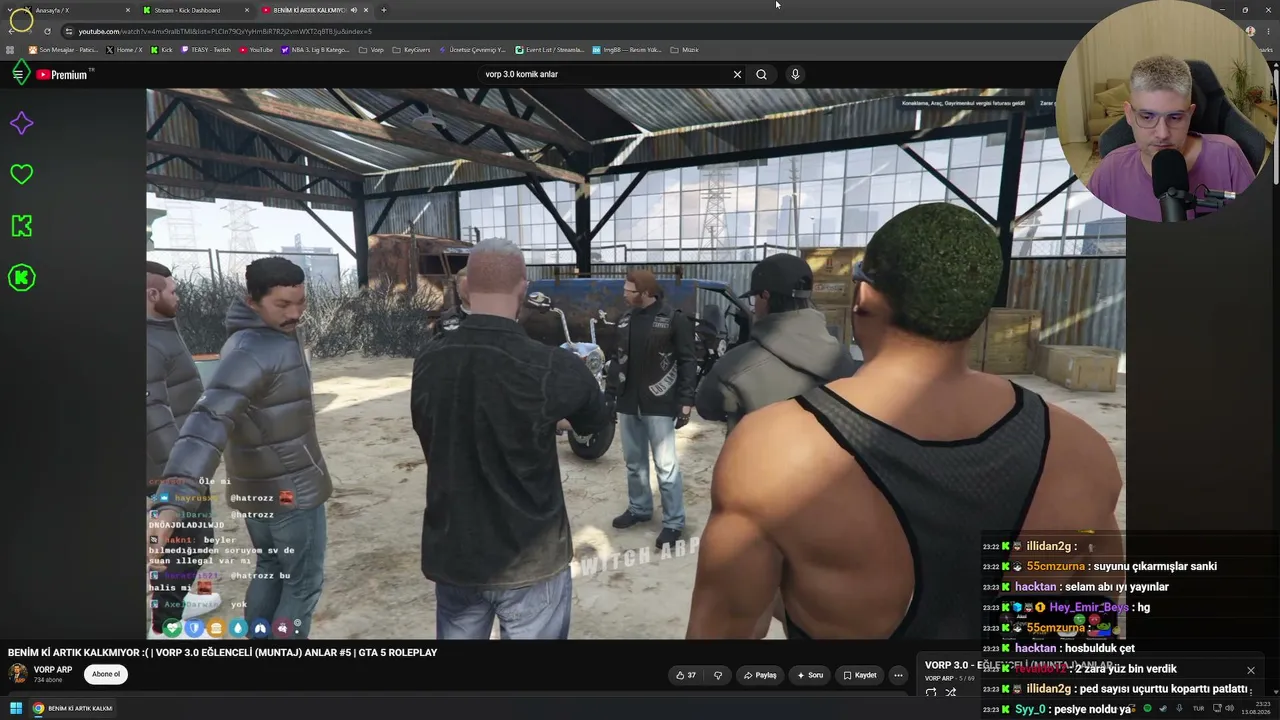Click the browser profile avatar icon
This screenshot has height=720, width=1280.
(1250, 31)
